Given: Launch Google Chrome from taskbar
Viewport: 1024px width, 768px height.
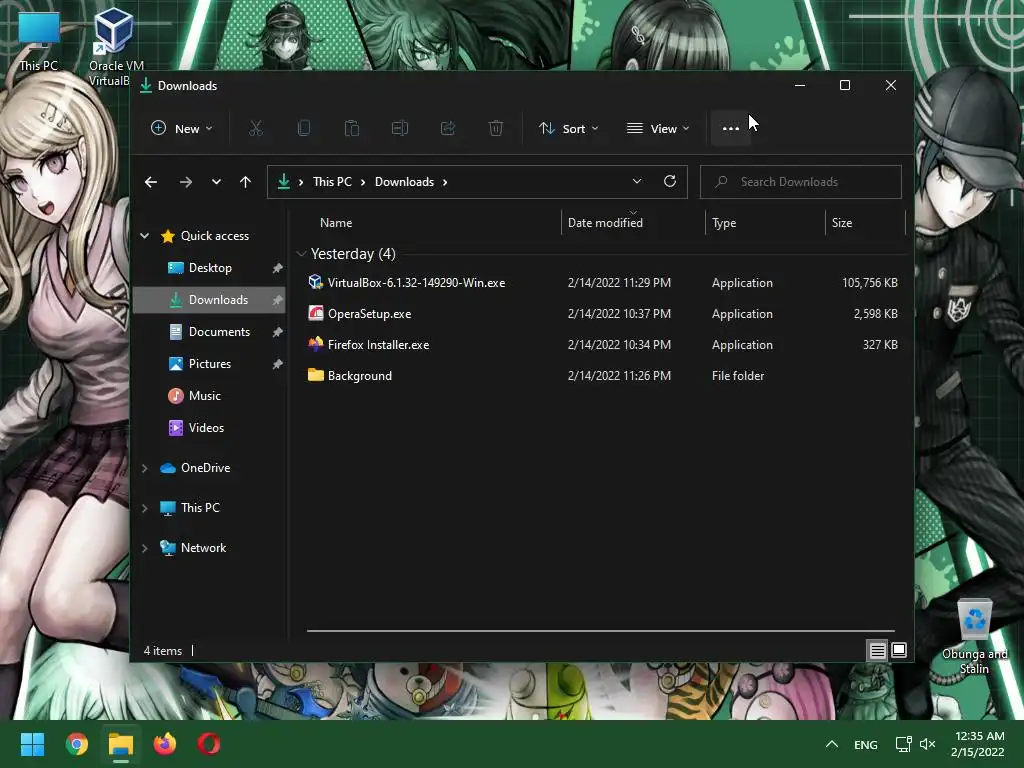Looking at the screenshot, I should 76,744.
